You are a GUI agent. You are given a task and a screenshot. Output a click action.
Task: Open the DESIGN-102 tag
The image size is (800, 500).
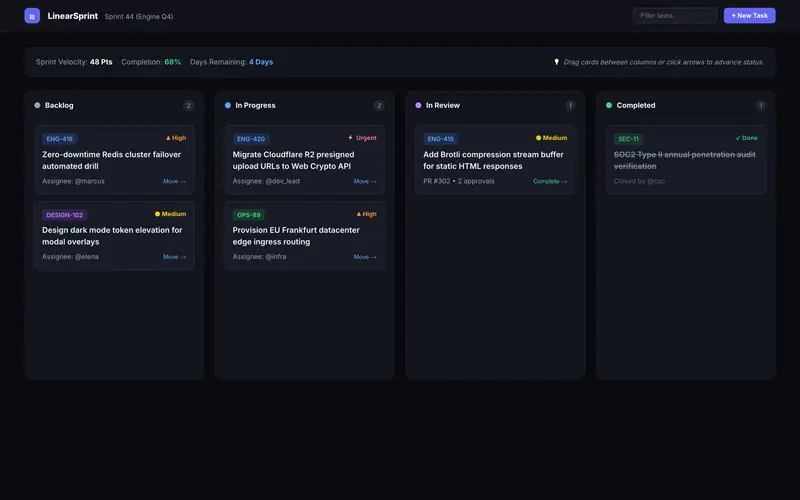(x=65, y=215)
